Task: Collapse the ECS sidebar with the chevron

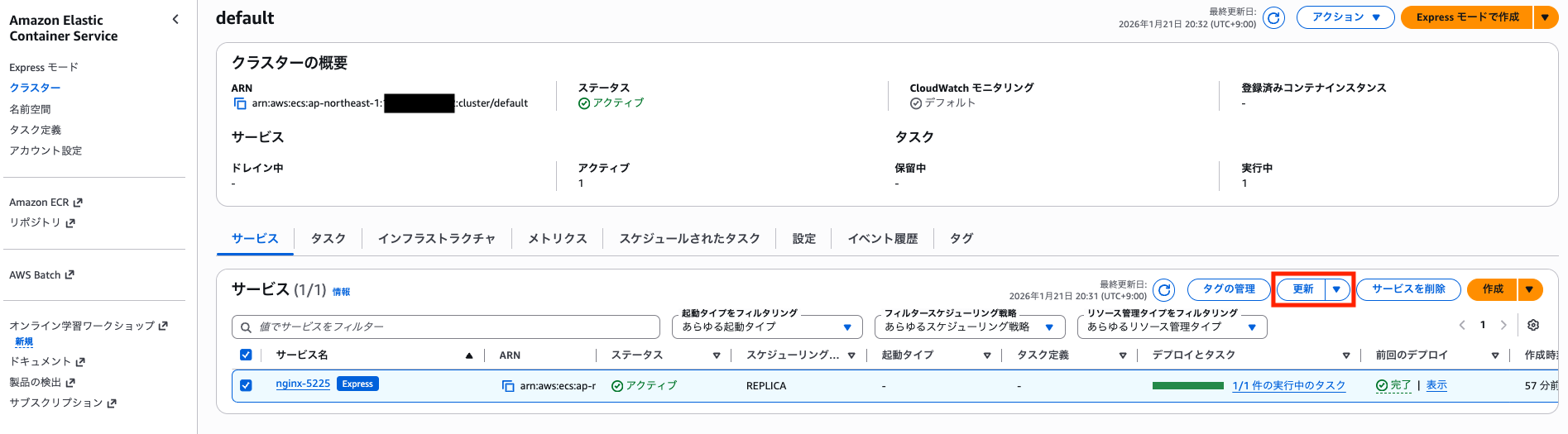Action: coord(175,19)
